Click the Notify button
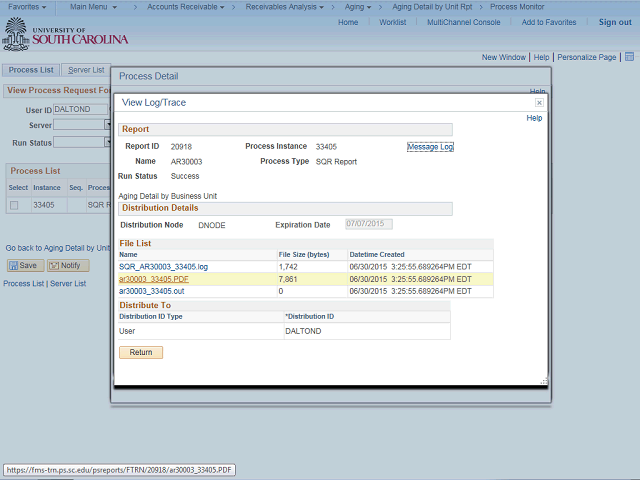Screen dimensions: 640x480 click(68, 265)
